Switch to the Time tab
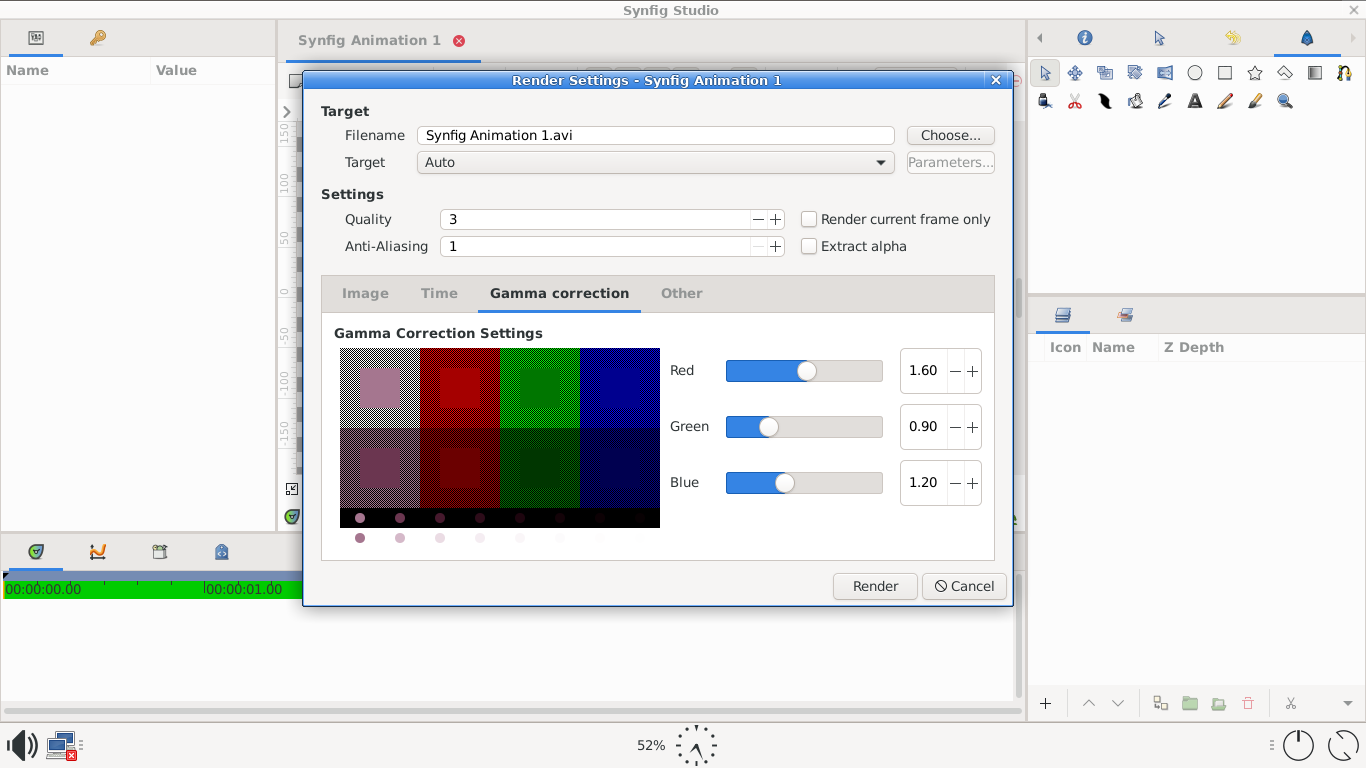This screenshot has height=768, width=1366. (x=439, y=293)
